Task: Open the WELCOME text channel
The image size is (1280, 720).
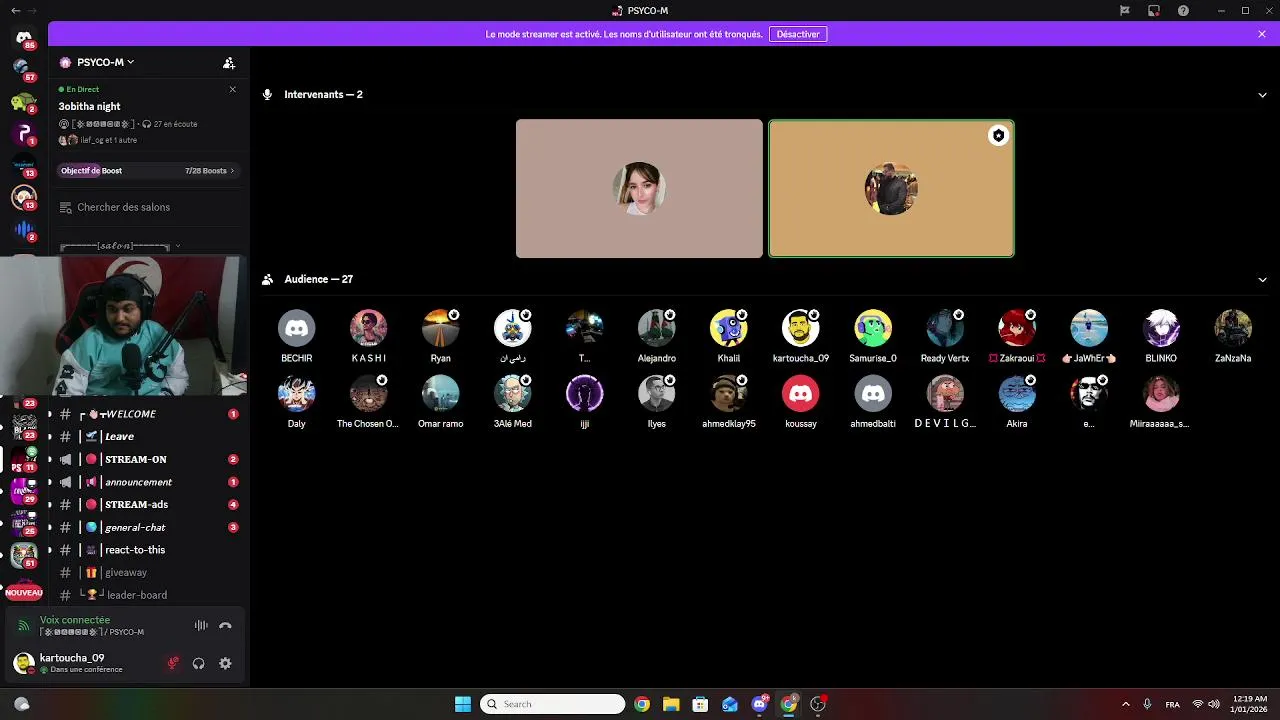Action: 147,414
